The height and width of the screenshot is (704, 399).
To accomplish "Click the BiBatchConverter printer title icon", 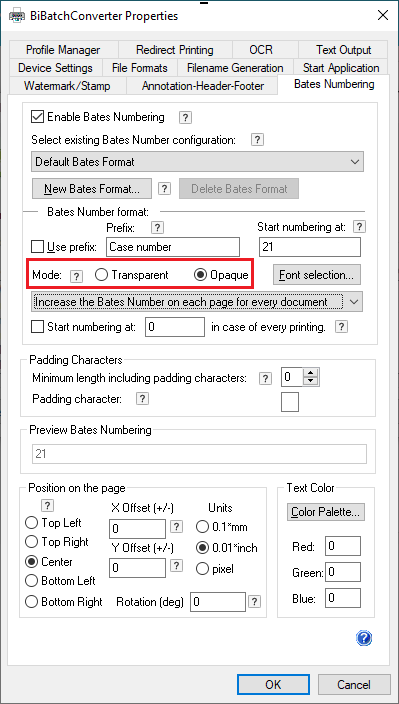I will [x=17, y=16].
